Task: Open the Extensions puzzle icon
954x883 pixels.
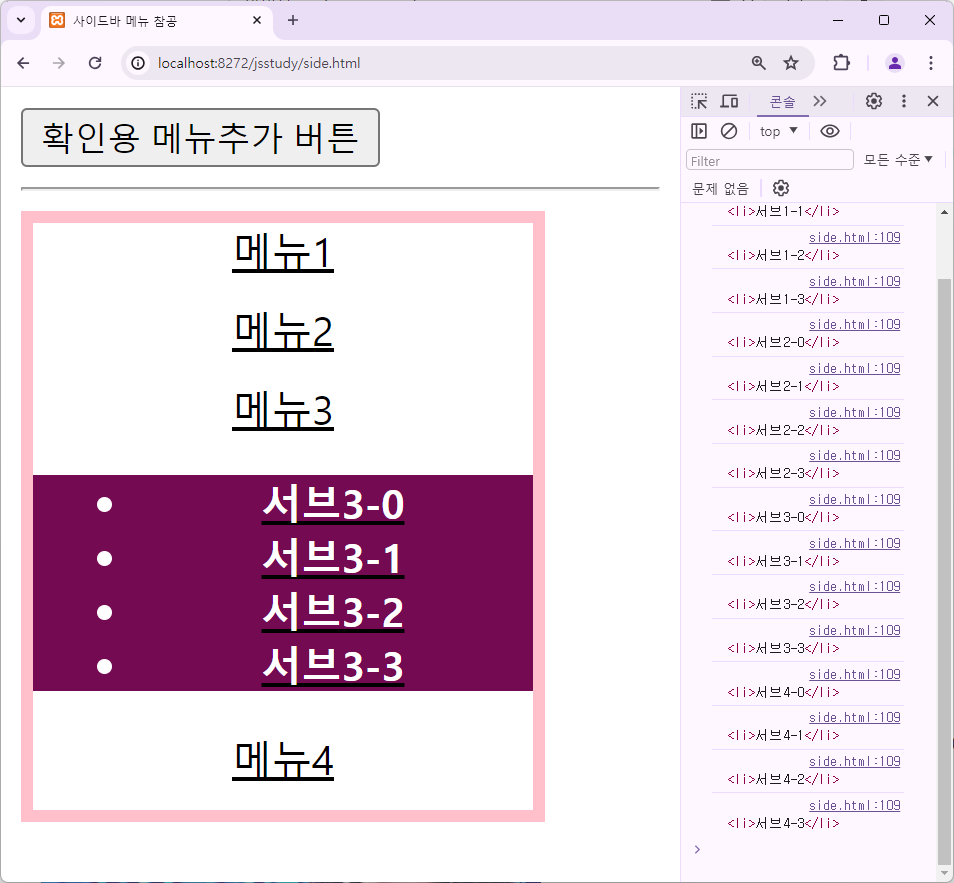Action: pyautogui.click(x=841, y=63)
